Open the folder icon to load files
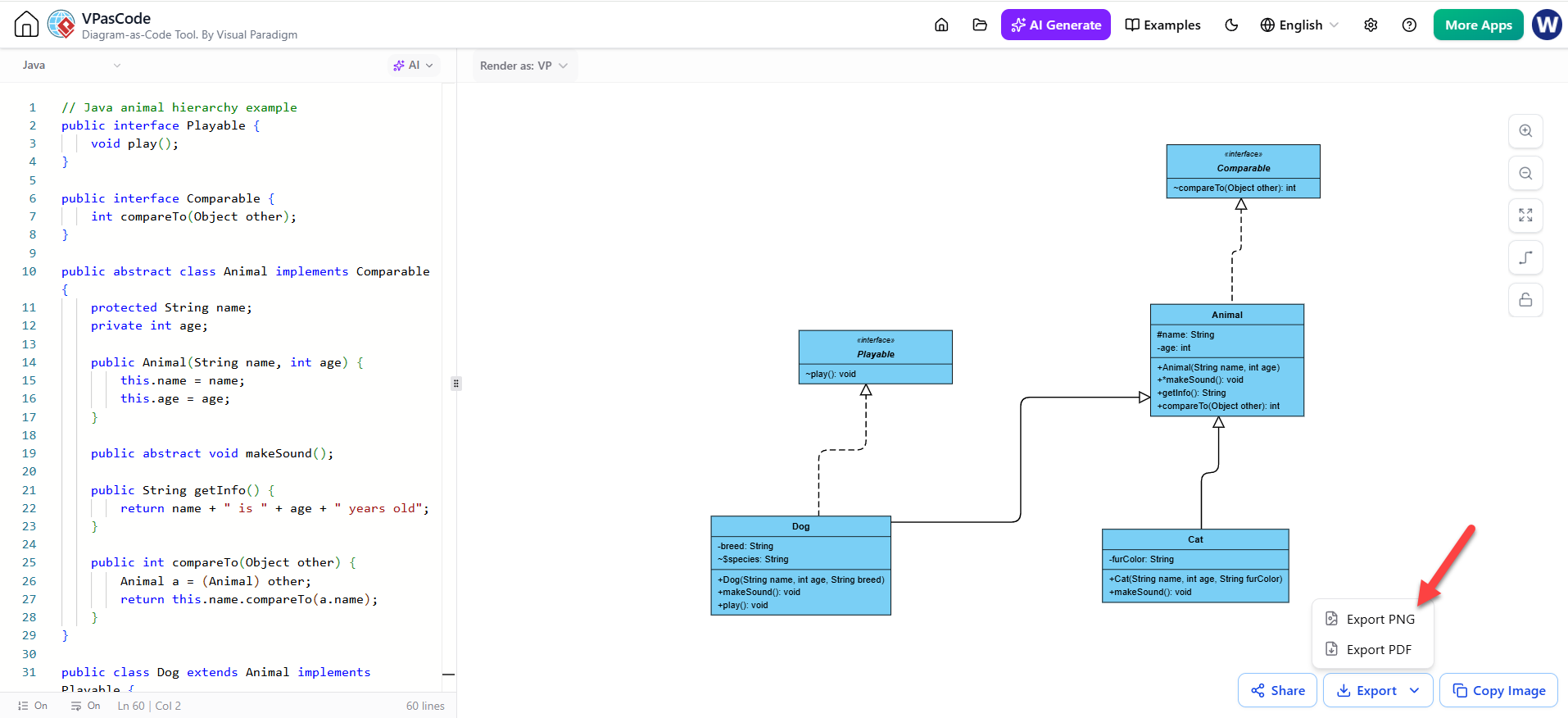The image size is (1568, 718). coord(980,25)
